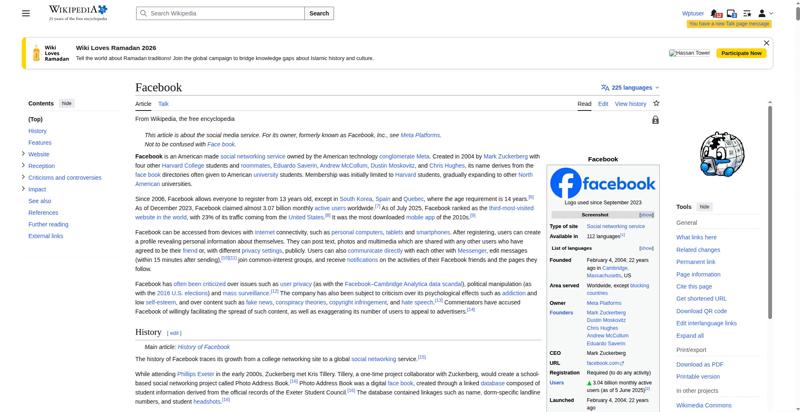Switch to the Talk tab
Viewport: 800px width, 412px height.
tap(163, 103)
